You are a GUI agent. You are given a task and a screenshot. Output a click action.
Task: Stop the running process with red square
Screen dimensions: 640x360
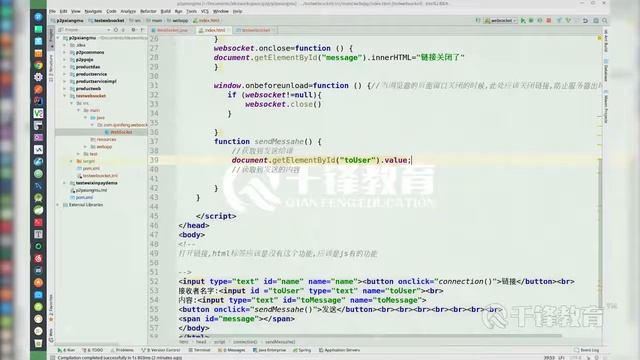(x=549, y=20)
